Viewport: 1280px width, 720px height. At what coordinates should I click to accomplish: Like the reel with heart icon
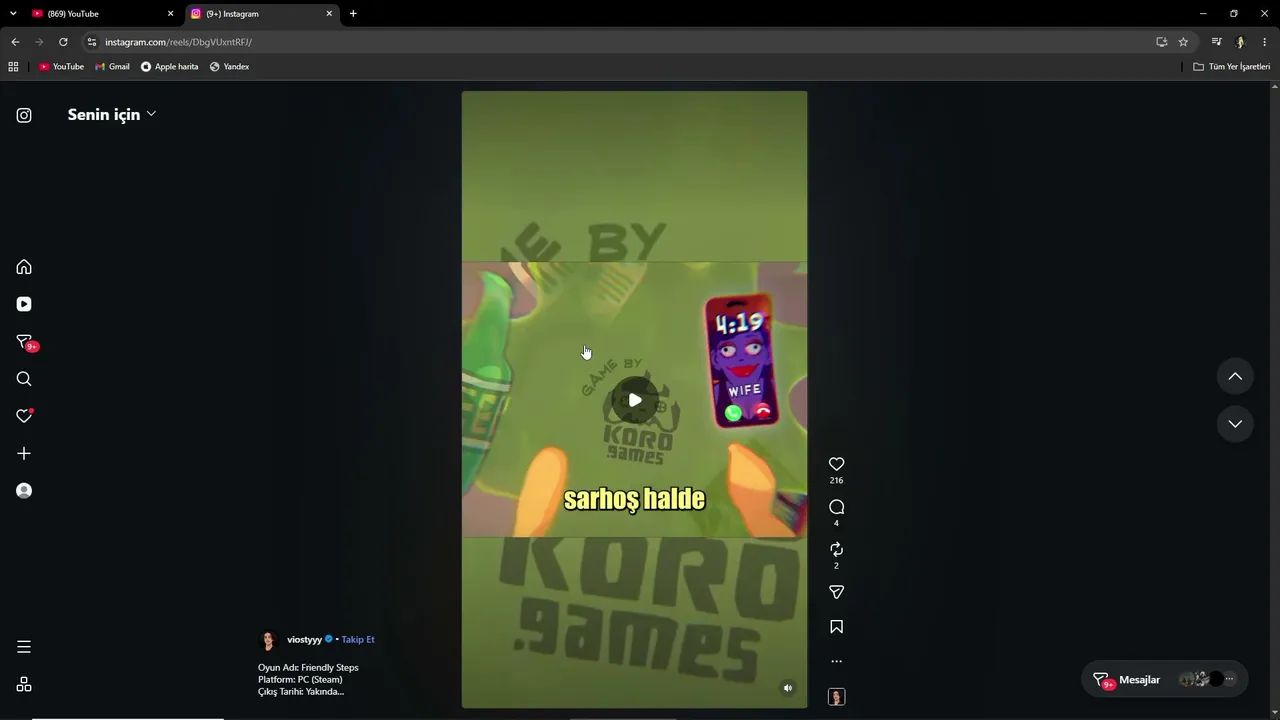click(x=837, y=464)
